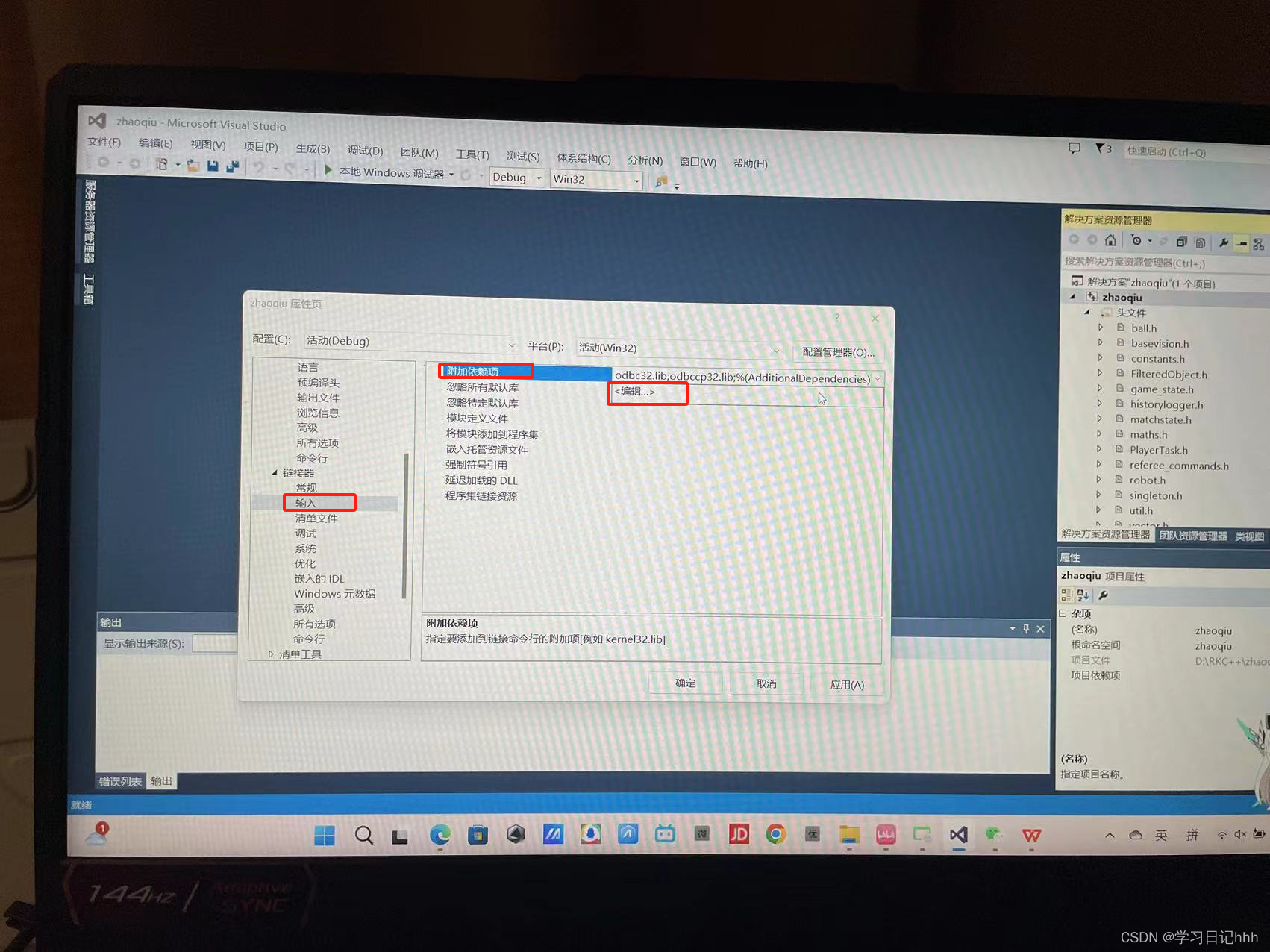This screenshot has width=1270, height=952.
Task: Click the New Project toolbar icon
Action: (x=161, y=164)
